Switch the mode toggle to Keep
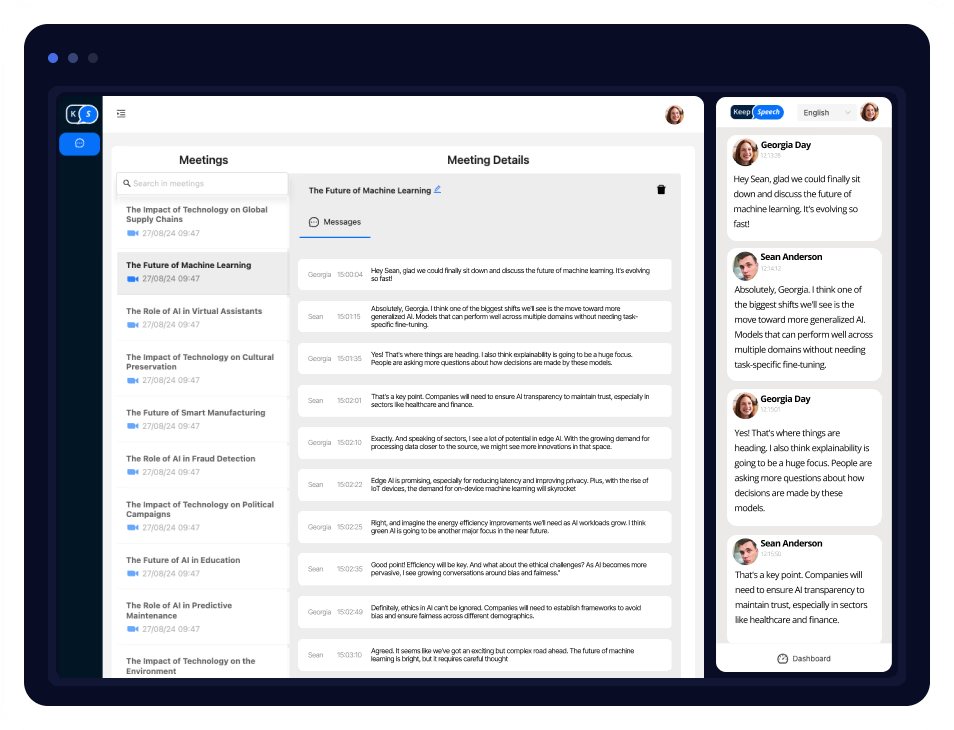The height and width of the screenshot is (730, 954). 742,112
